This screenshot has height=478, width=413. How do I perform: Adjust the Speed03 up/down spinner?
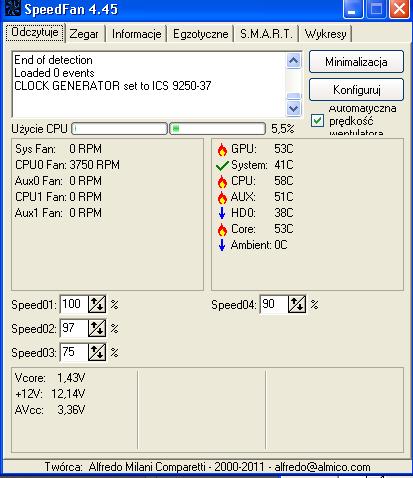tap(97, 352)
